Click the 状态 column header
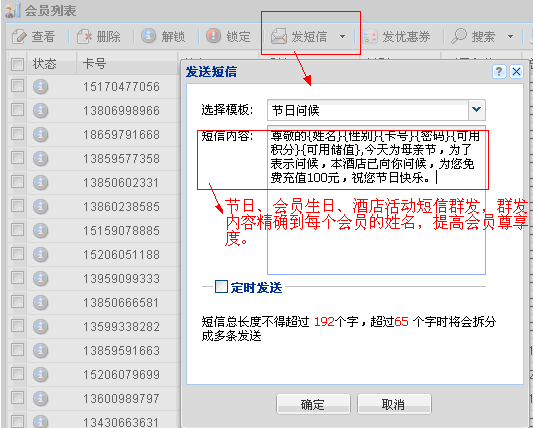The width and height of the screenshot is (535, 428). [44, 63]
